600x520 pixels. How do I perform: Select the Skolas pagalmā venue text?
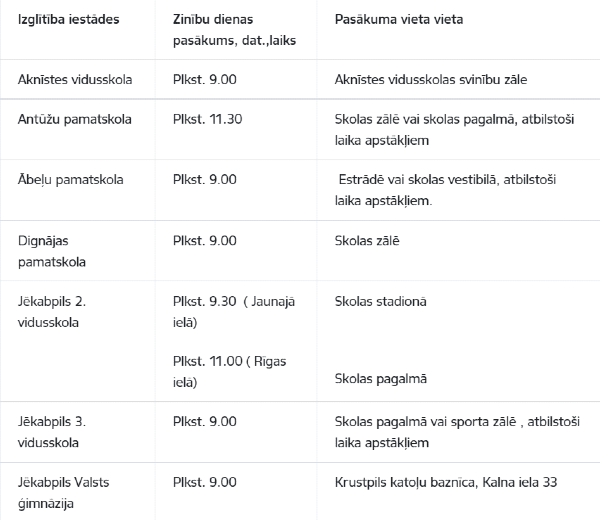(381, 379)
